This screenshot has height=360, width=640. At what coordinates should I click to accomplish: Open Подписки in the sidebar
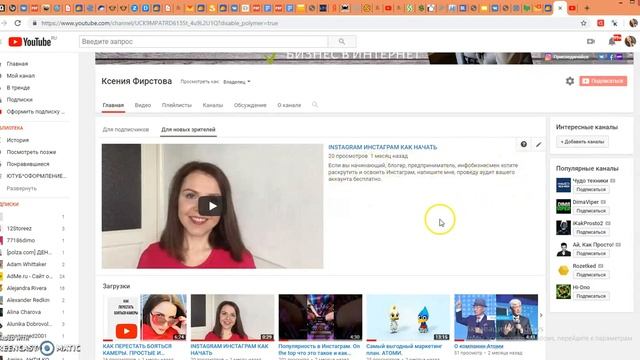[x=19, y=99]
